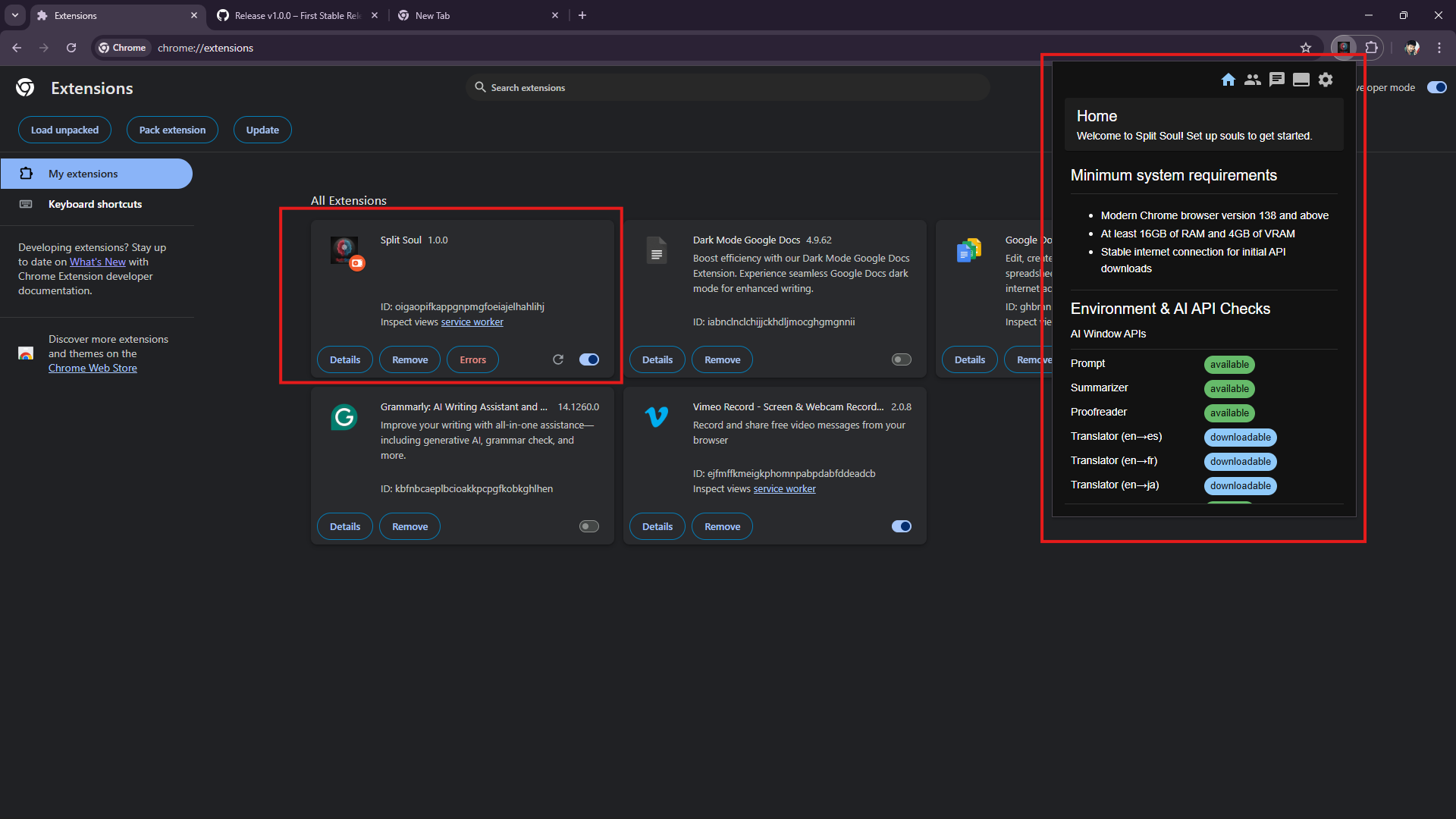Select Keyboard shortcuts in sidebar
This screenshot has height=819, width=1456.
click(95, 204)
